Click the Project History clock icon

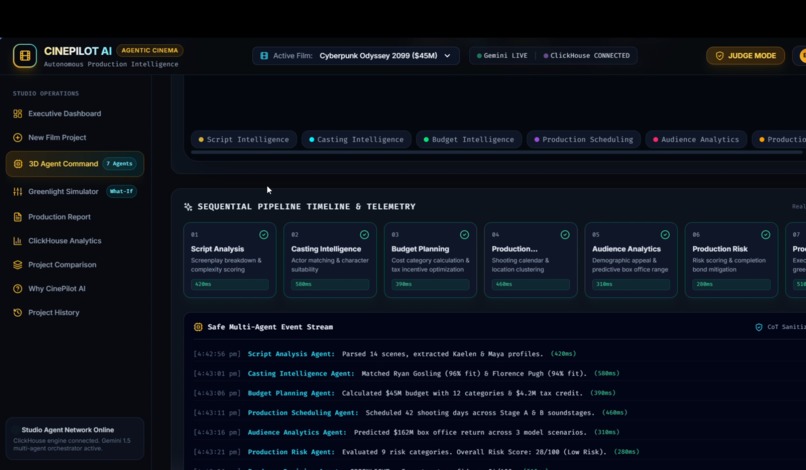17,313
